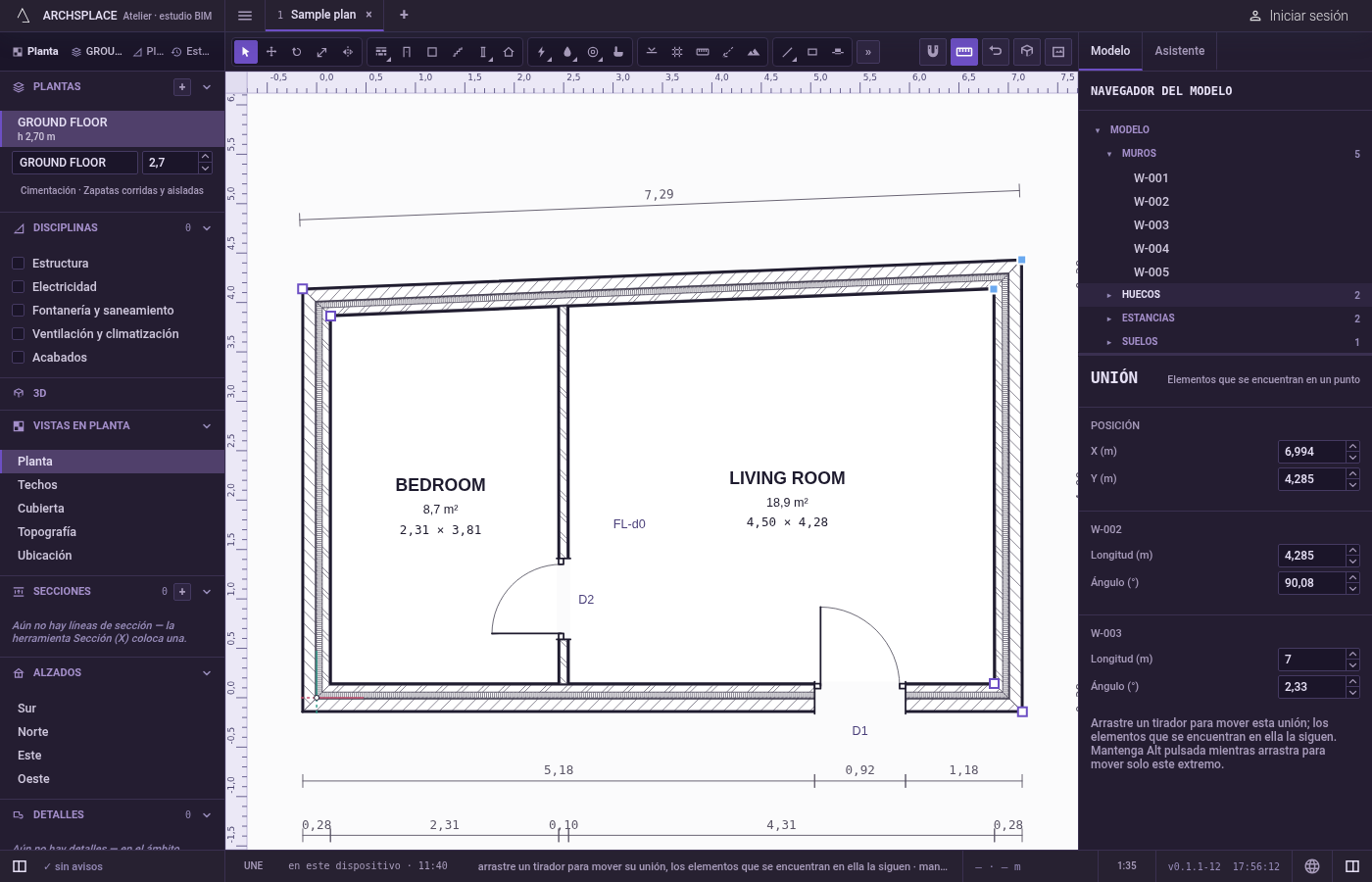Toggle the magnet snap button
The image size is (1372, 882).
(x=933, y=51)
